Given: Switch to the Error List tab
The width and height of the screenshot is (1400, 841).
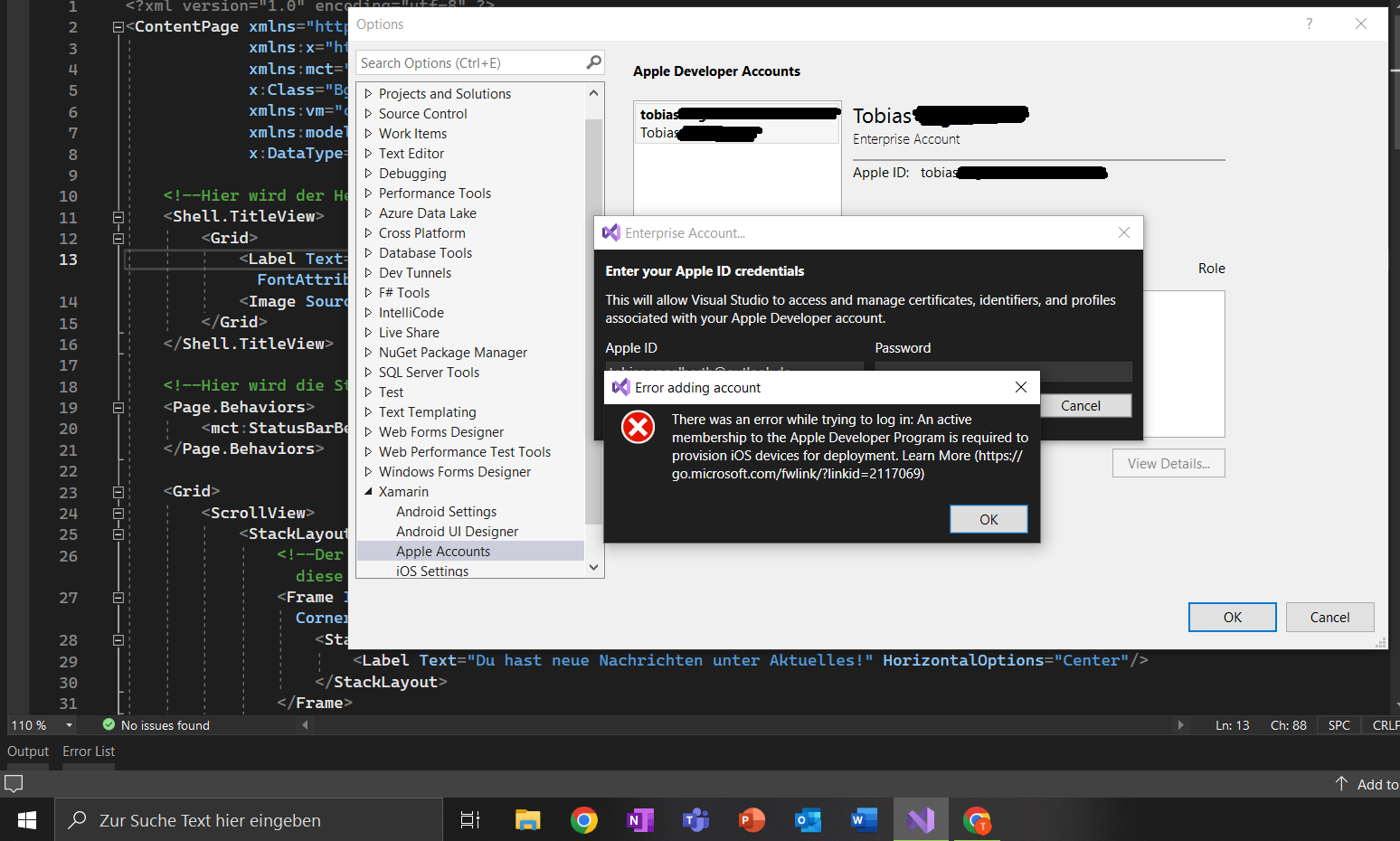Looking at the screenshot, I should coord(89,751).
